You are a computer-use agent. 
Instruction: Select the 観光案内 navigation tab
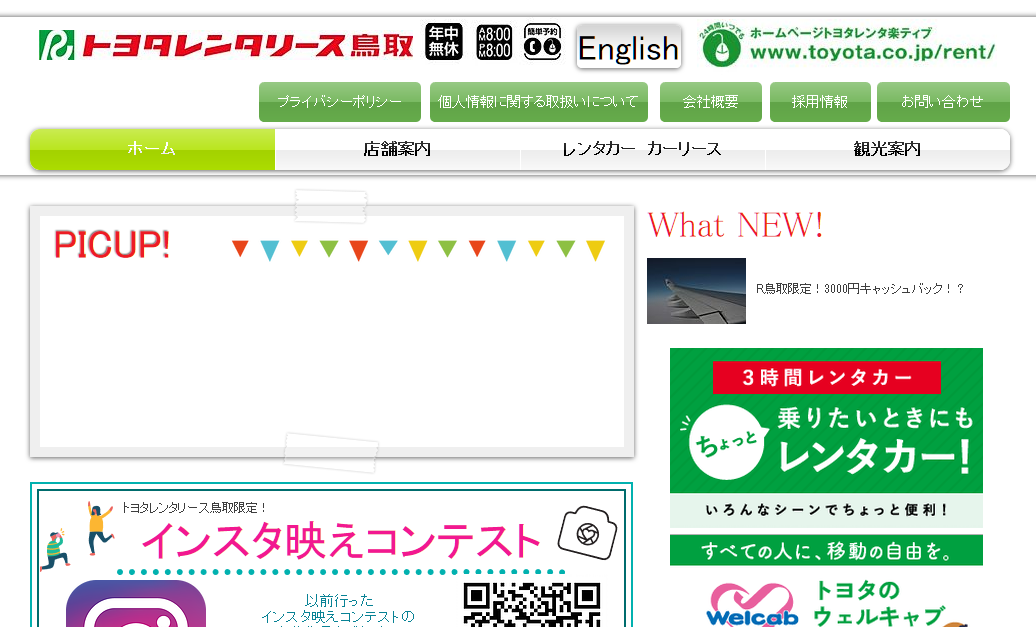[x=887, y=149]
